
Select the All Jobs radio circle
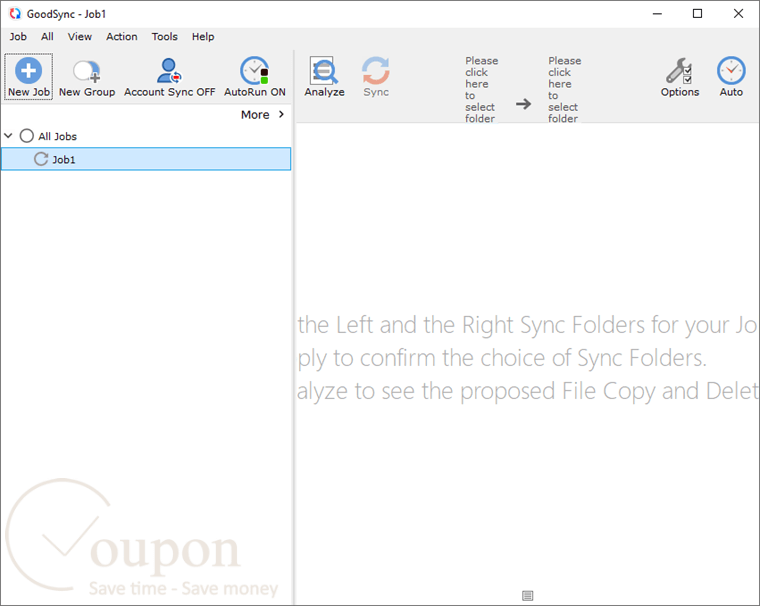click(27, 136)
